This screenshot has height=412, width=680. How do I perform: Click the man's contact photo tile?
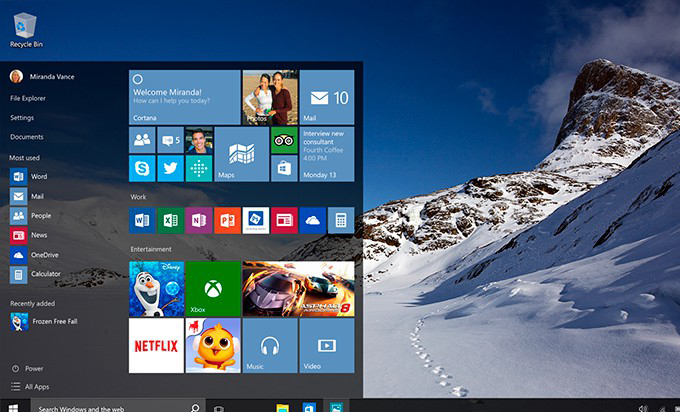pos(199,141)
